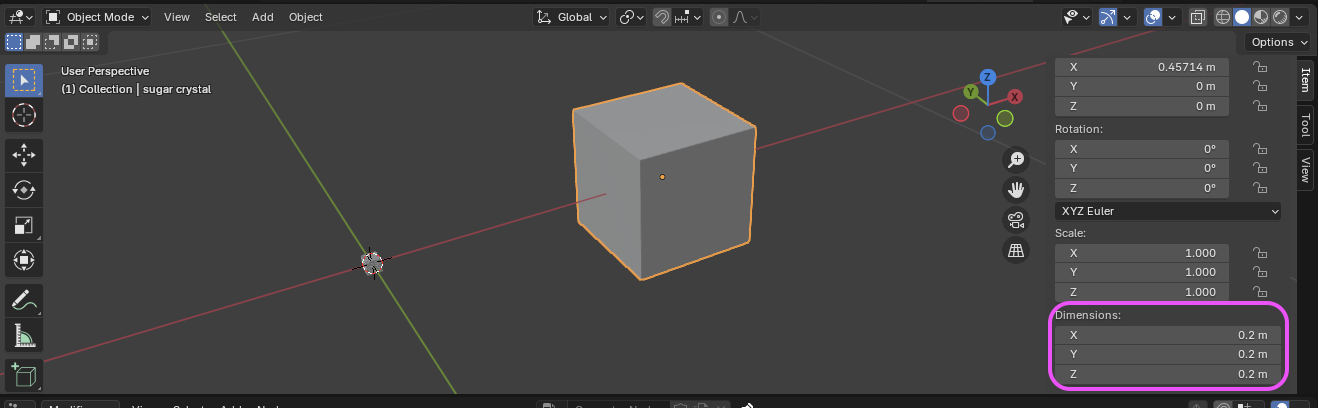Open the Add menu
Viewport: 1318px width, 408px height.
263,17
